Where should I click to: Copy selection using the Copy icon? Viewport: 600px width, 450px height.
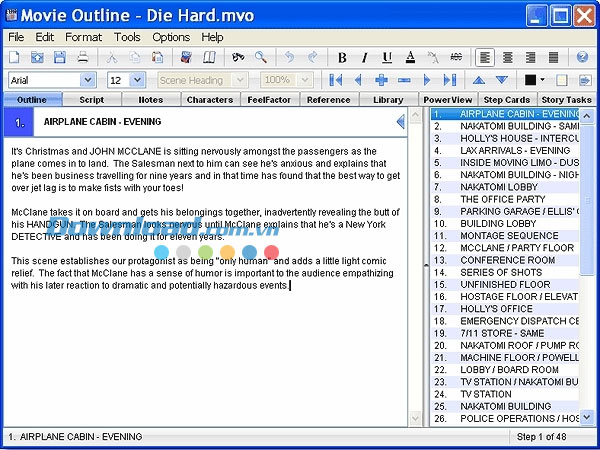tap(135, 57)
